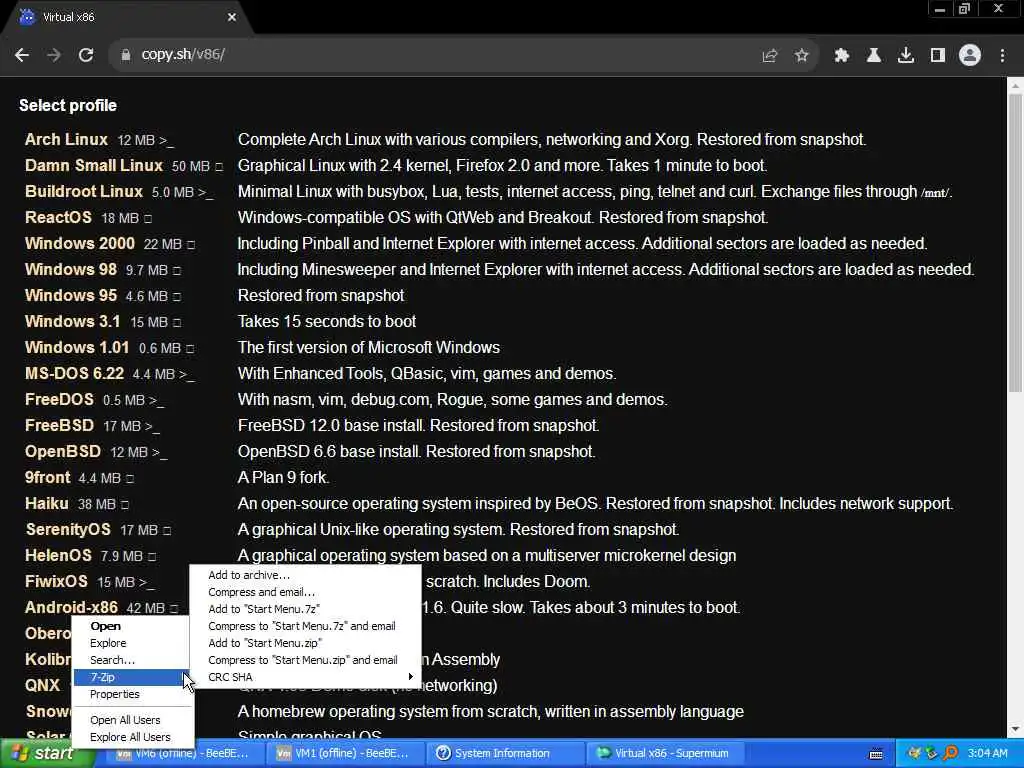Click the lock icon beside the URL
The width and height of the screenshot is (1024, 768).
click(x=126, y=55)
